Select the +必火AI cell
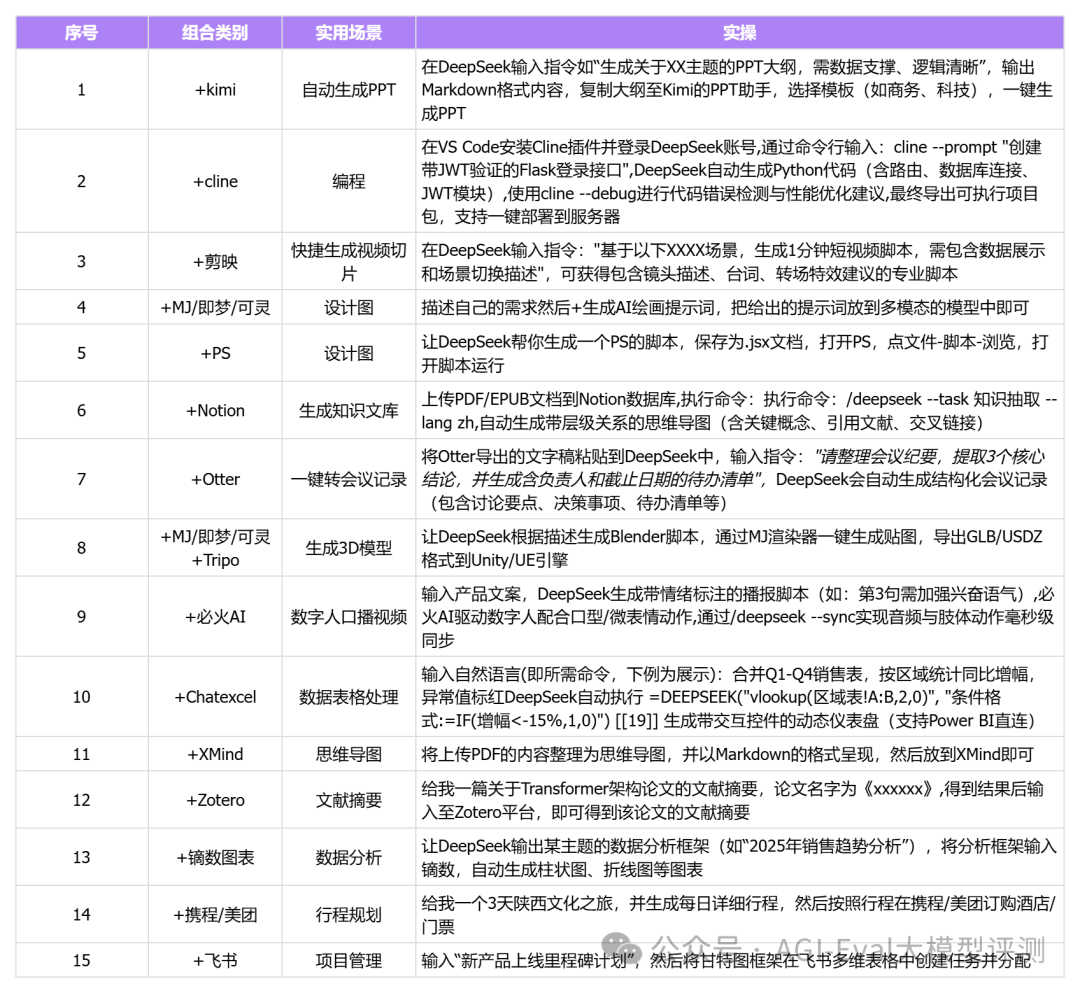This screenshot has height=993, width=1080. [215, 616]
